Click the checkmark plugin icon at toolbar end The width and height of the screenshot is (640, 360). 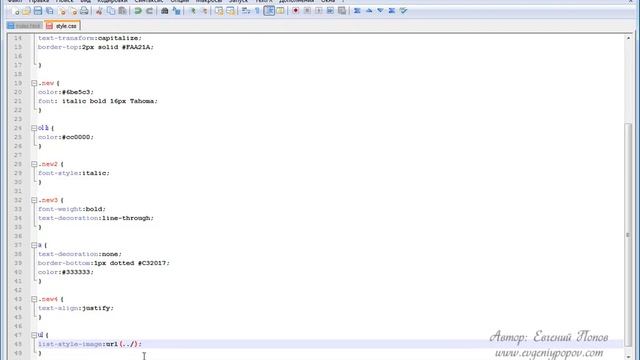coord(404,11)
